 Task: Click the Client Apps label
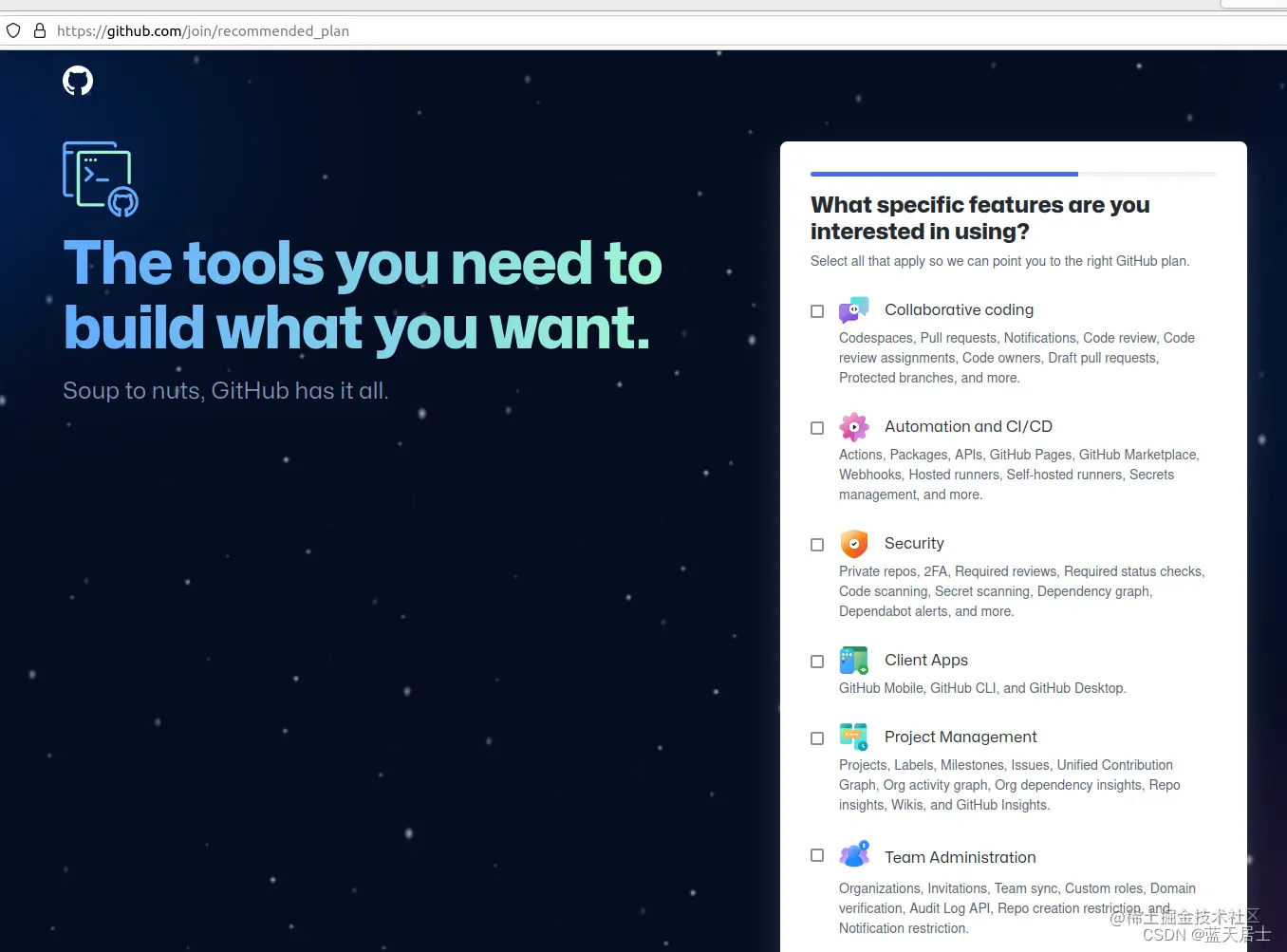click(x=926, y=660)
